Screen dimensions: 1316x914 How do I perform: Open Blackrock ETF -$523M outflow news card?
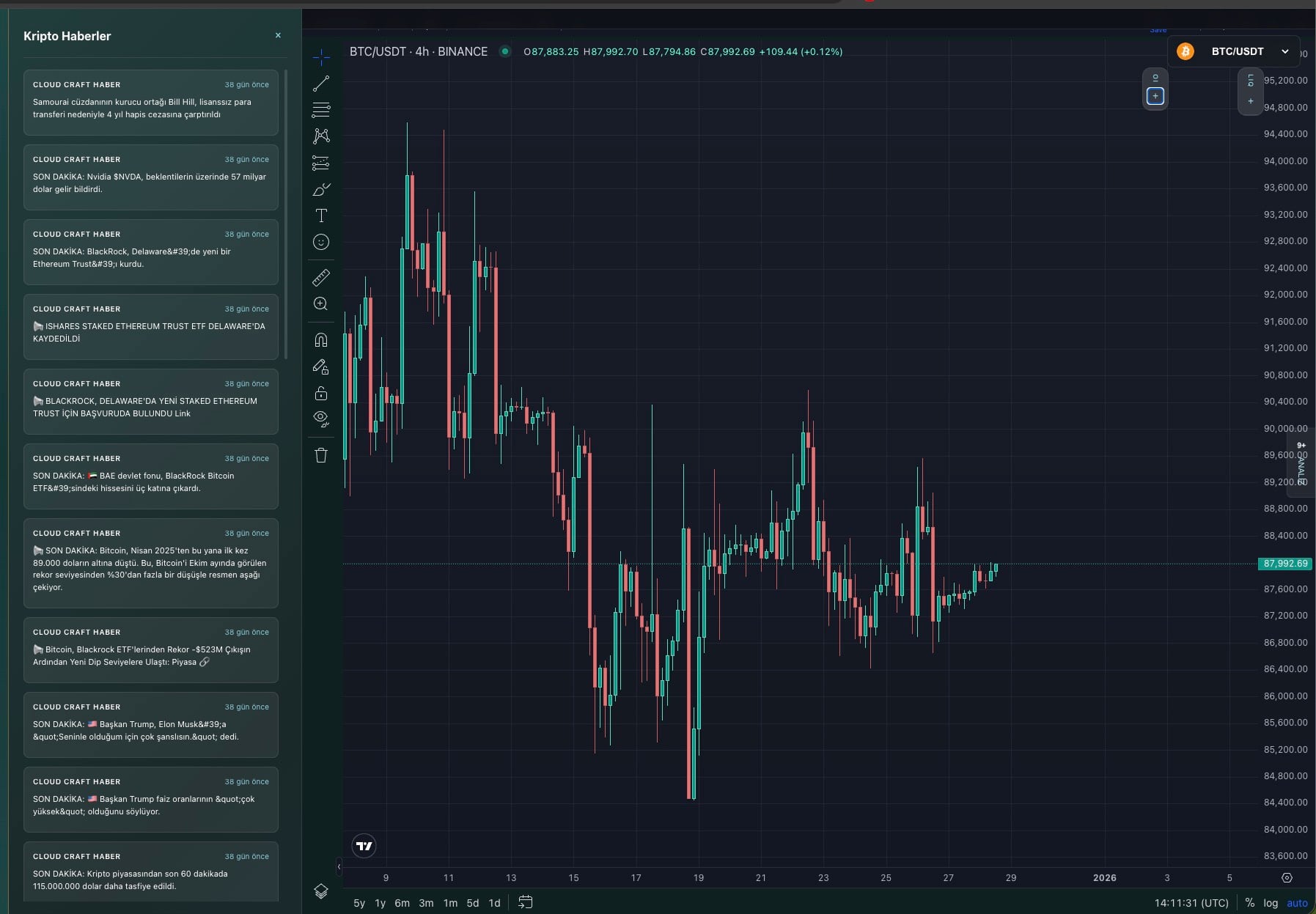pos(151,650)
